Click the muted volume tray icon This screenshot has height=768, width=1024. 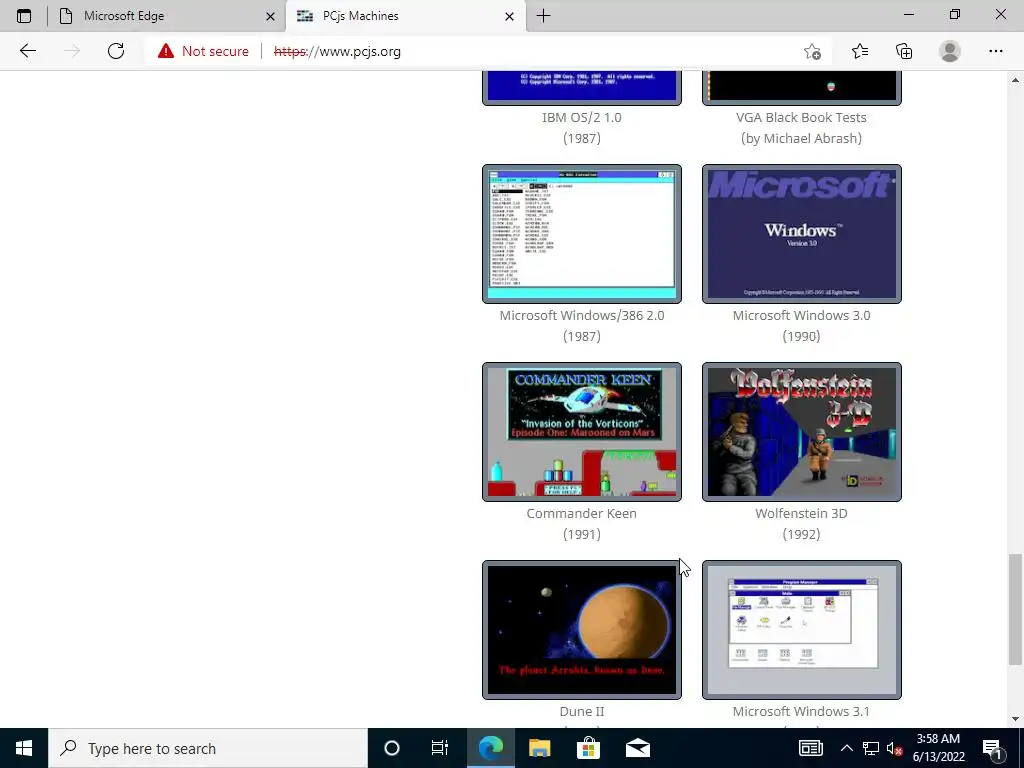894,748
